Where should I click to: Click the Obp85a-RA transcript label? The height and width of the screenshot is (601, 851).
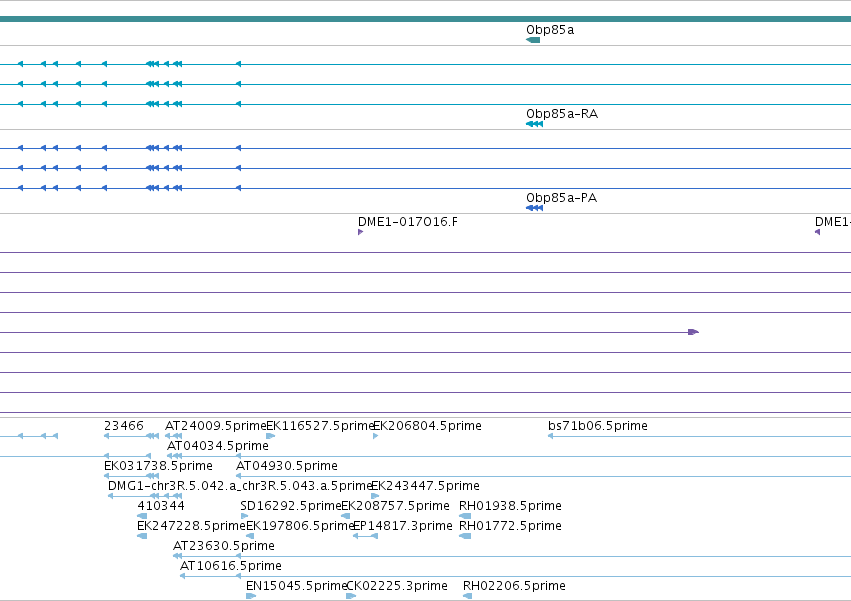click(x=562, y=114)
